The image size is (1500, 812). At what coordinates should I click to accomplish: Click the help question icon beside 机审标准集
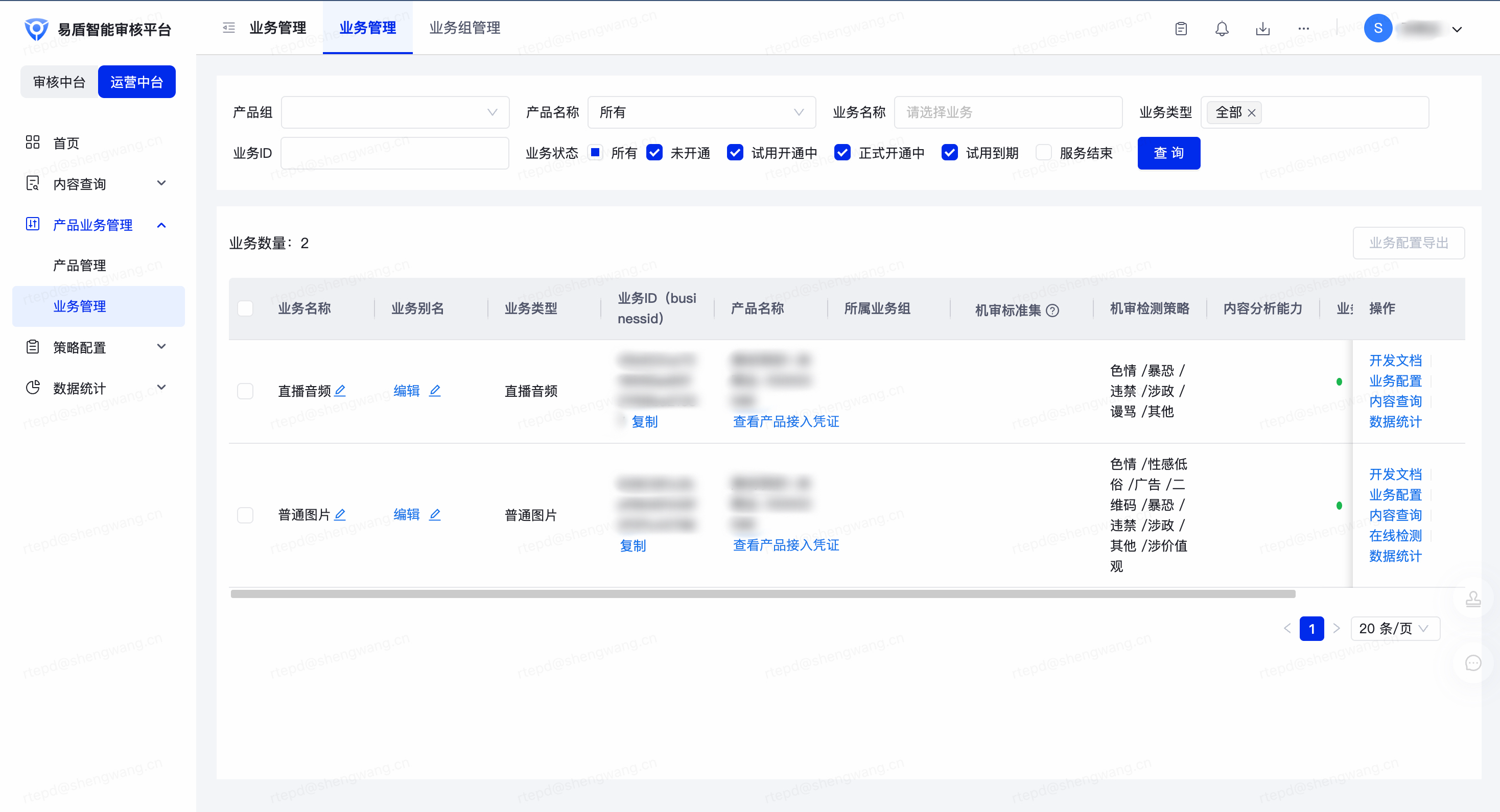click(x=1052, y=311)
